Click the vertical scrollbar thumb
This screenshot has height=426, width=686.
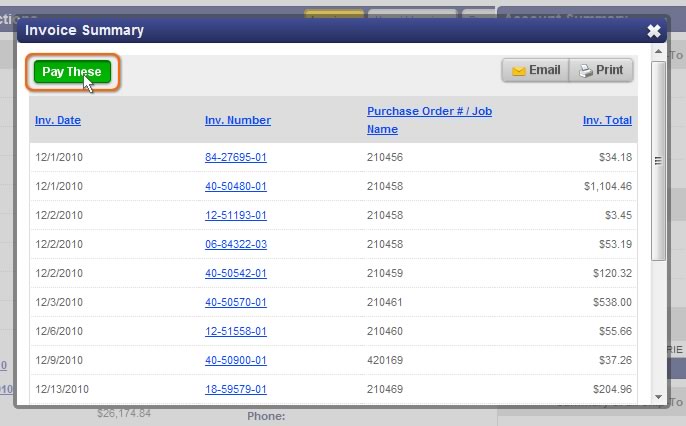coord(657,160)
